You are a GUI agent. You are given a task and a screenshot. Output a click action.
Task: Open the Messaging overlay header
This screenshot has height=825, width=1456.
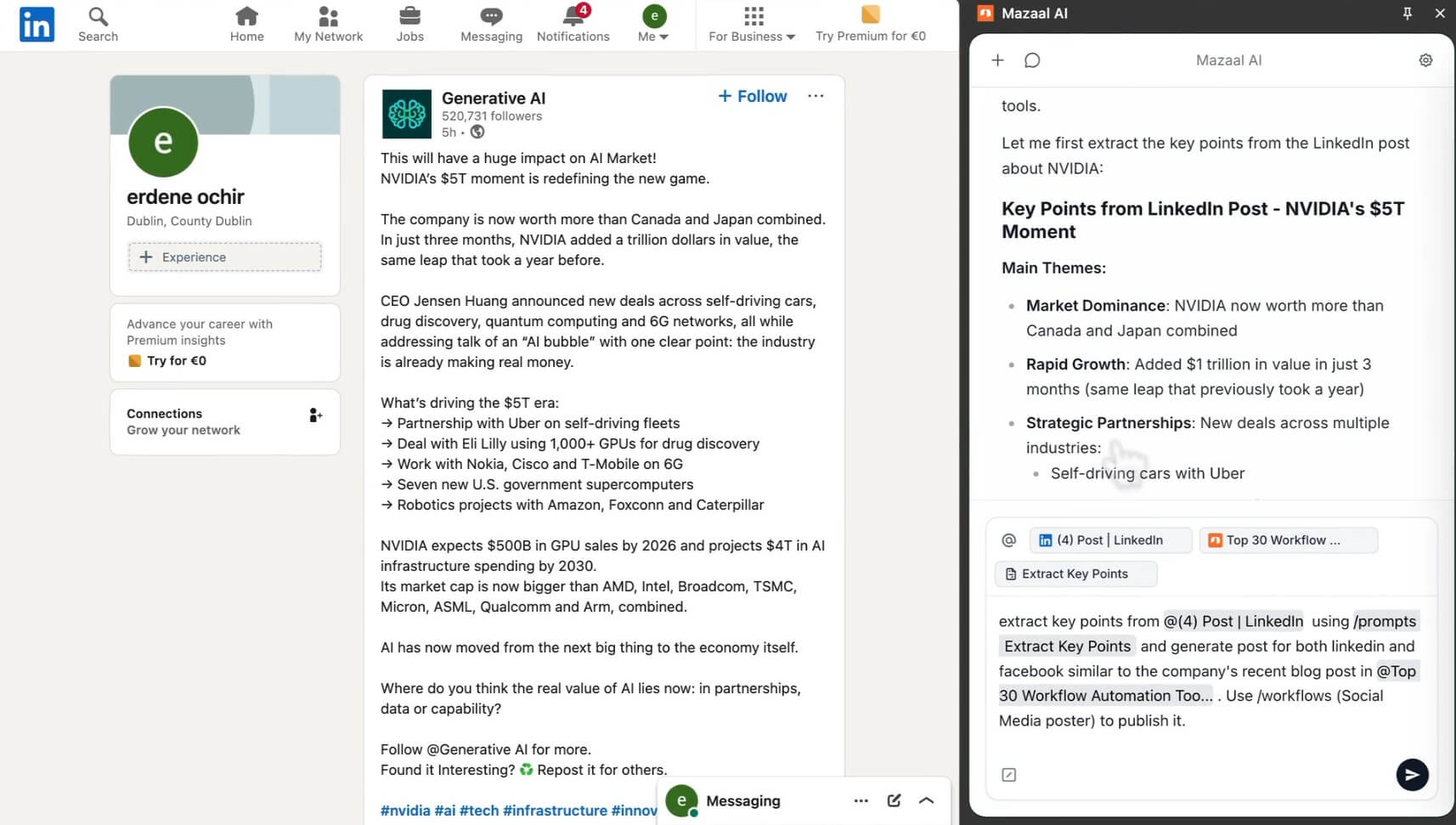point(803,800)
